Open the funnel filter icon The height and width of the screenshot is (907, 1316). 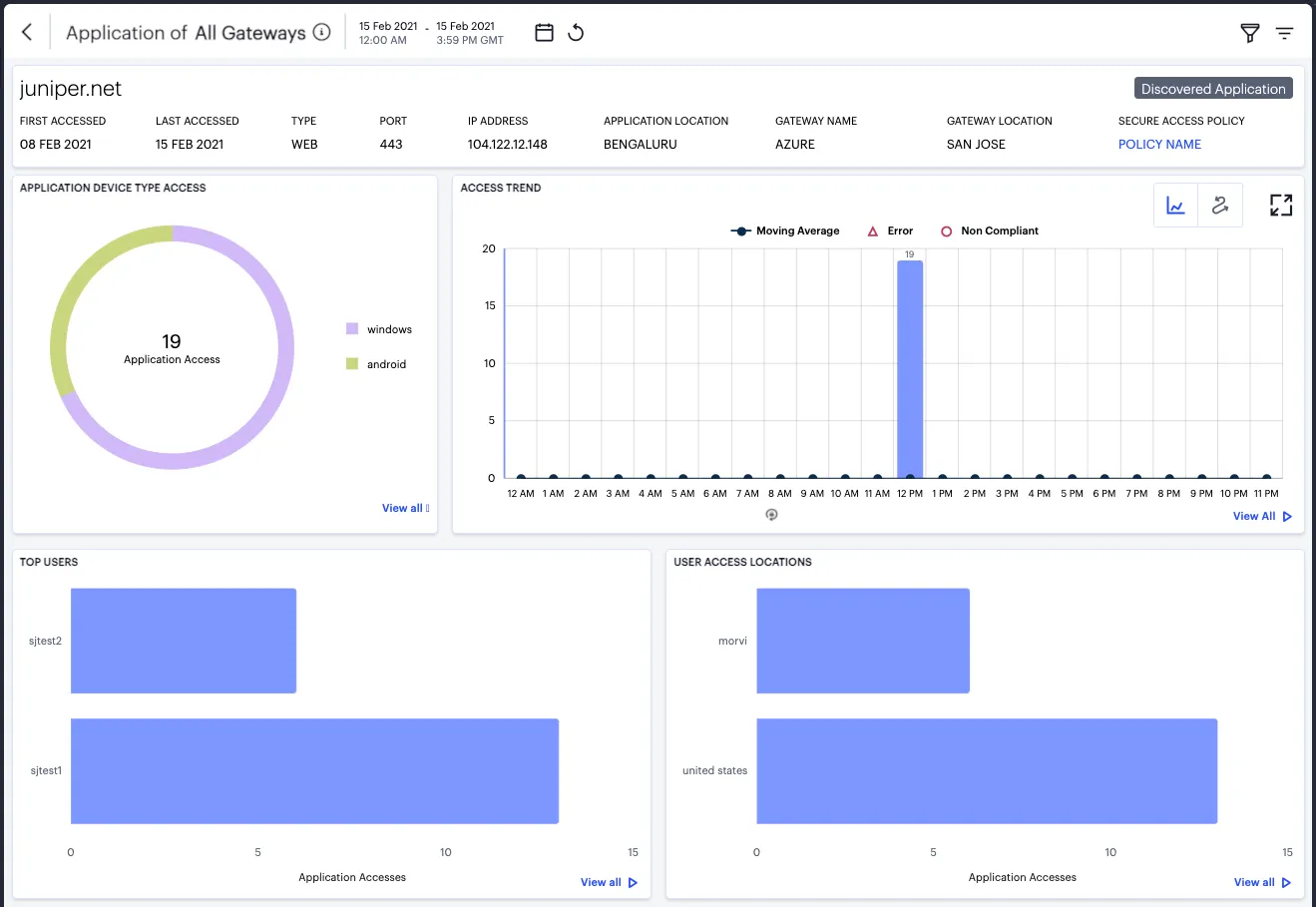(1249, 33)
